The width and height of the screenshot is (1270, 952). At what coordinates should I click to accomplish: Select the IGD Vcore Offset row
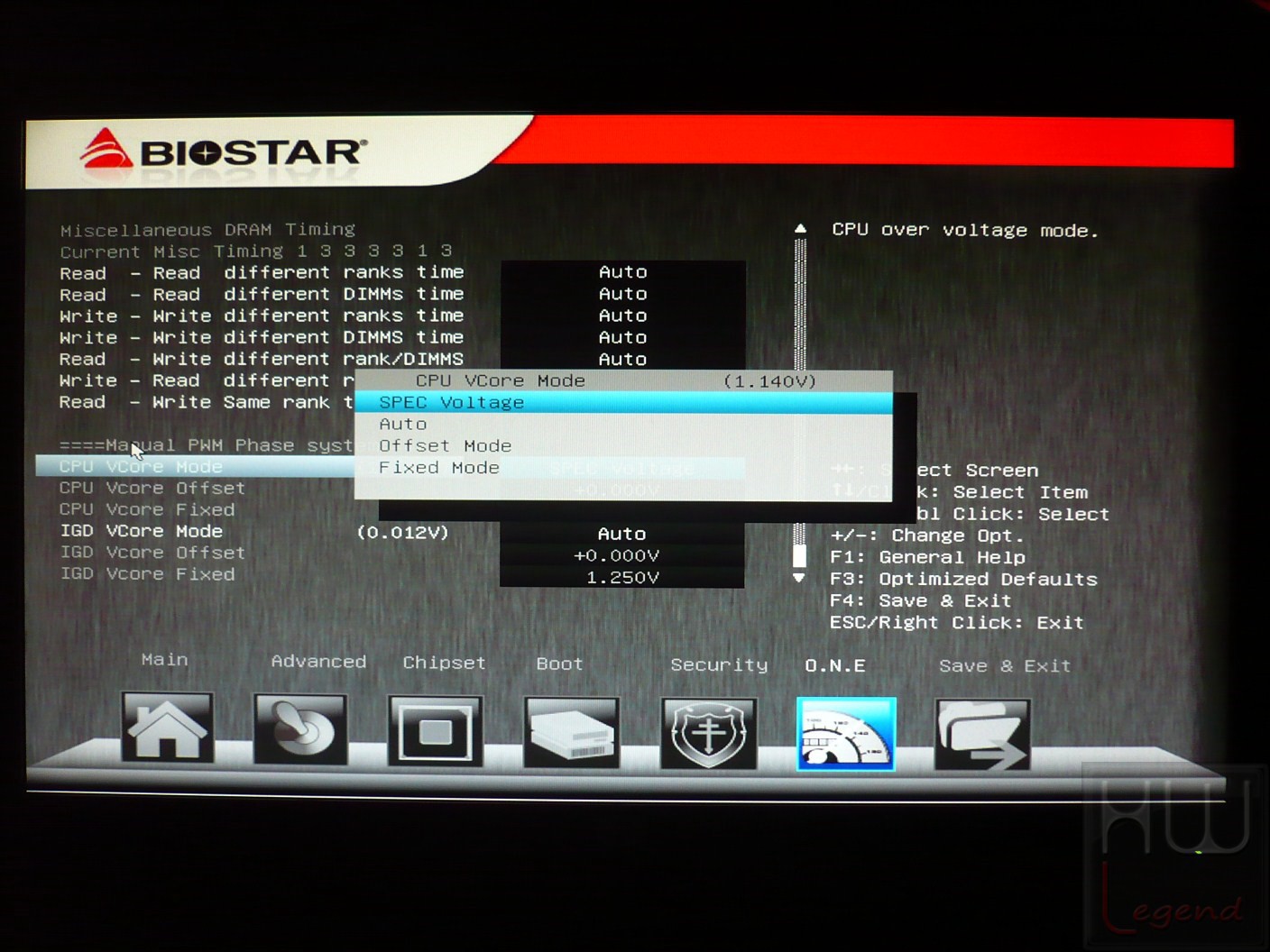[152, 553]
